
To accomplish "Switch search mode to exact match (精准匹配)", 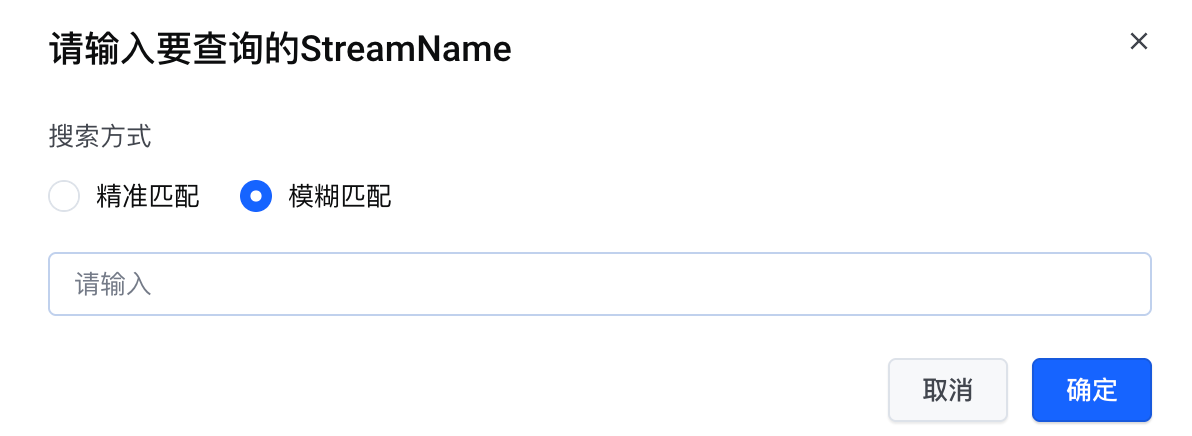I will point(64,197).
